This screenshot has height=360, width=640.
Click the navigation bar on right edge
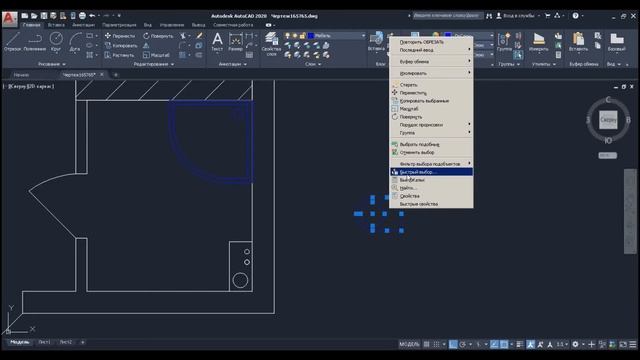click(630, 211)
